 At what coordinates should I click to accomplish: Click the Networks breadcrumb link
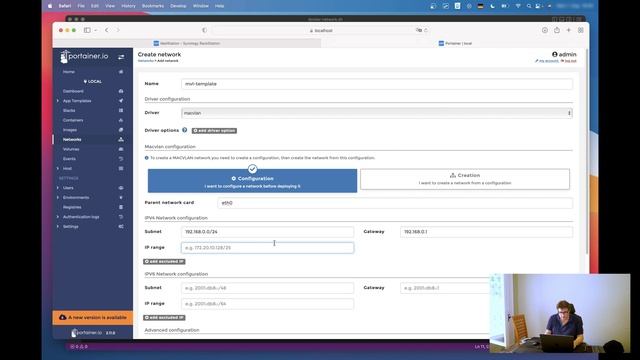click(x=146, y=61)
